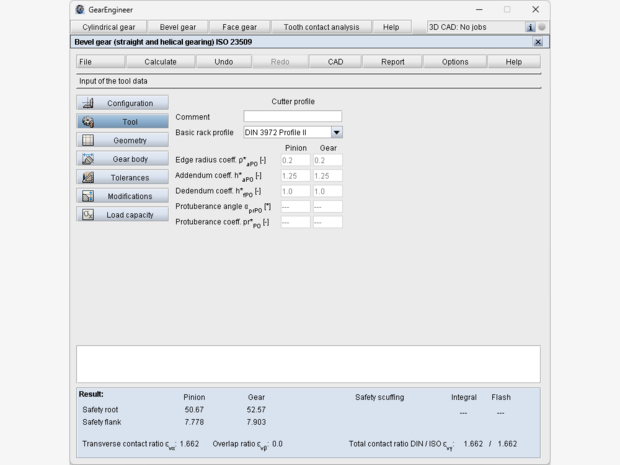
Task: Click the 3D CAD status indicator circle
Action: click(x=542, y=27)
